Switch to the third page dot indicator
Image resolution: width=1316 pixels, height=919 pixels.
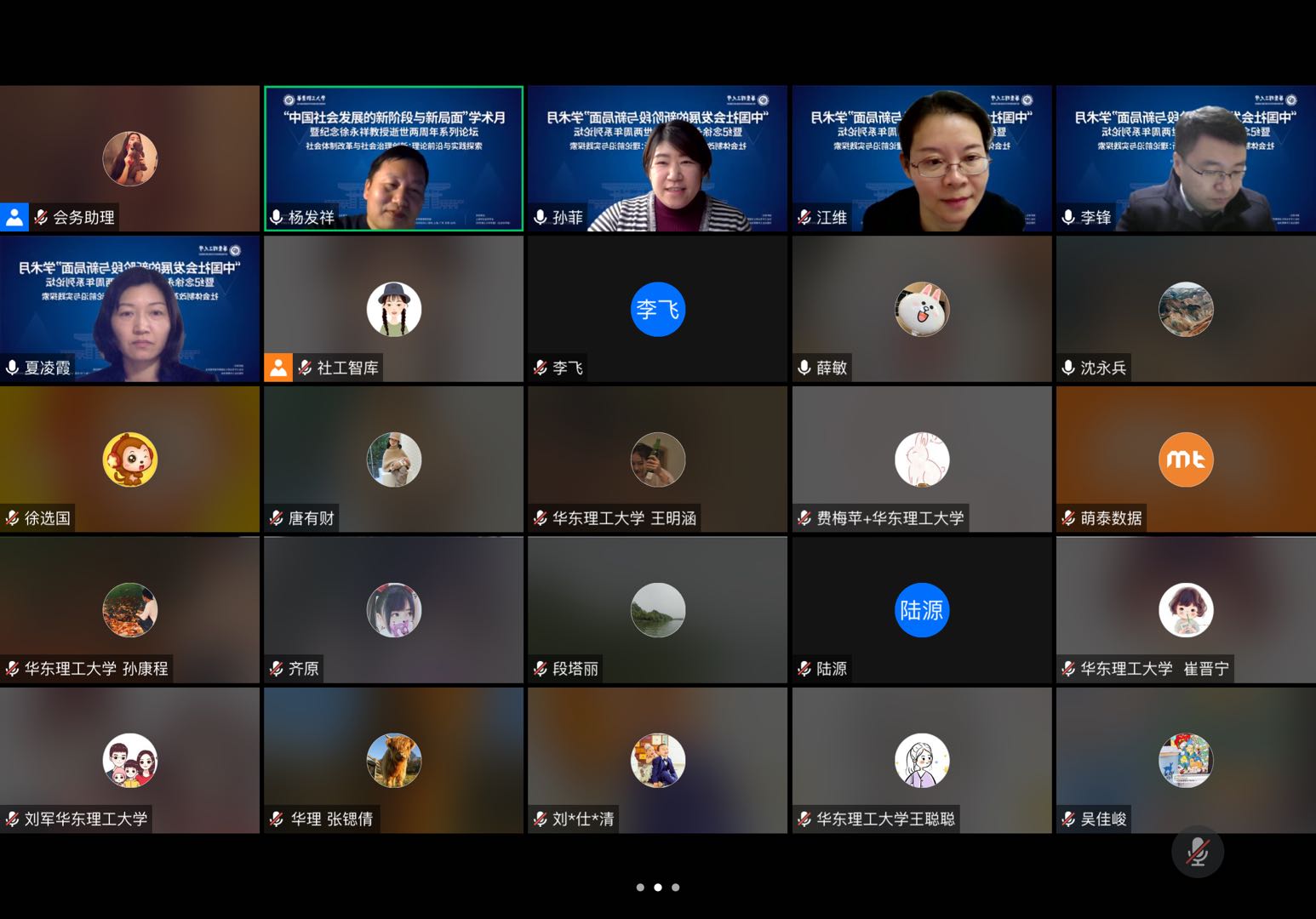coord(676,888)
